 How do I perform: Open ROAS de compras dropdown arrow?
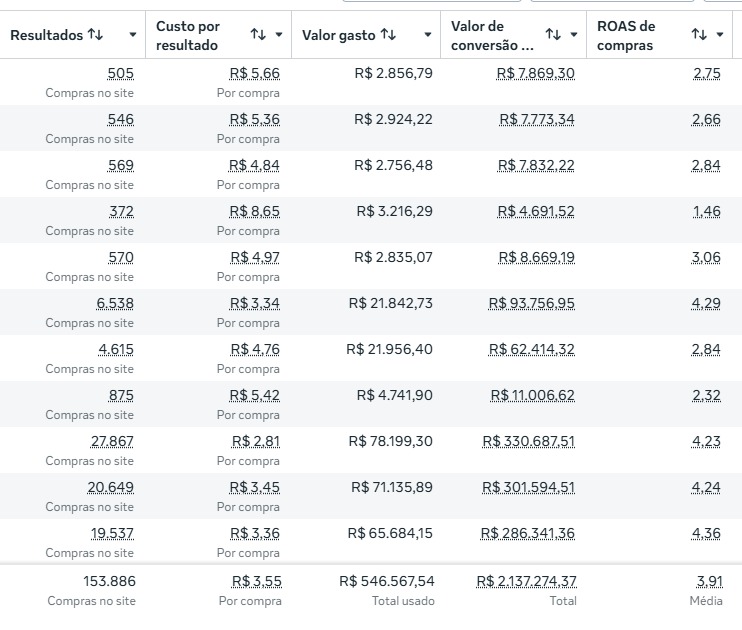pyautogui.click(x=720, y=34)
